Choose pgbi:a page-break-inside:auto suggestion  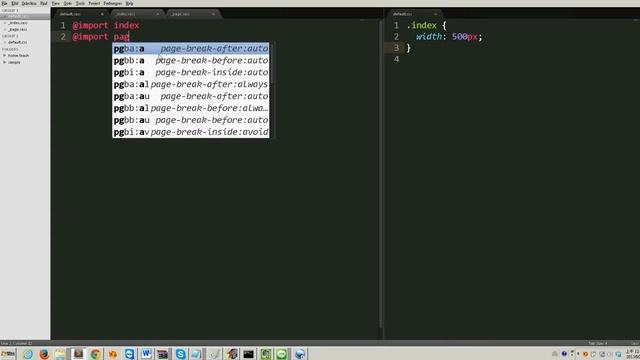coord(191,72)
